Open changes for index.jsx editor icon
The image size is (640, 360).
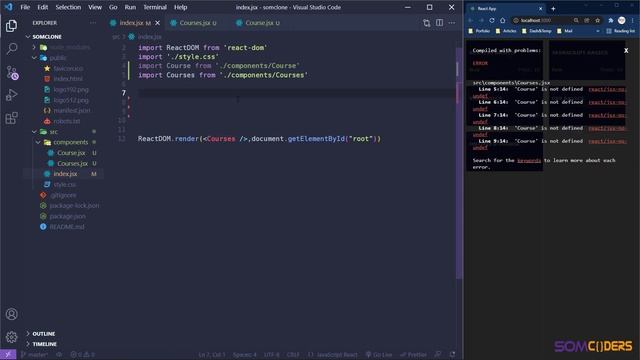(x=427, y=23)
